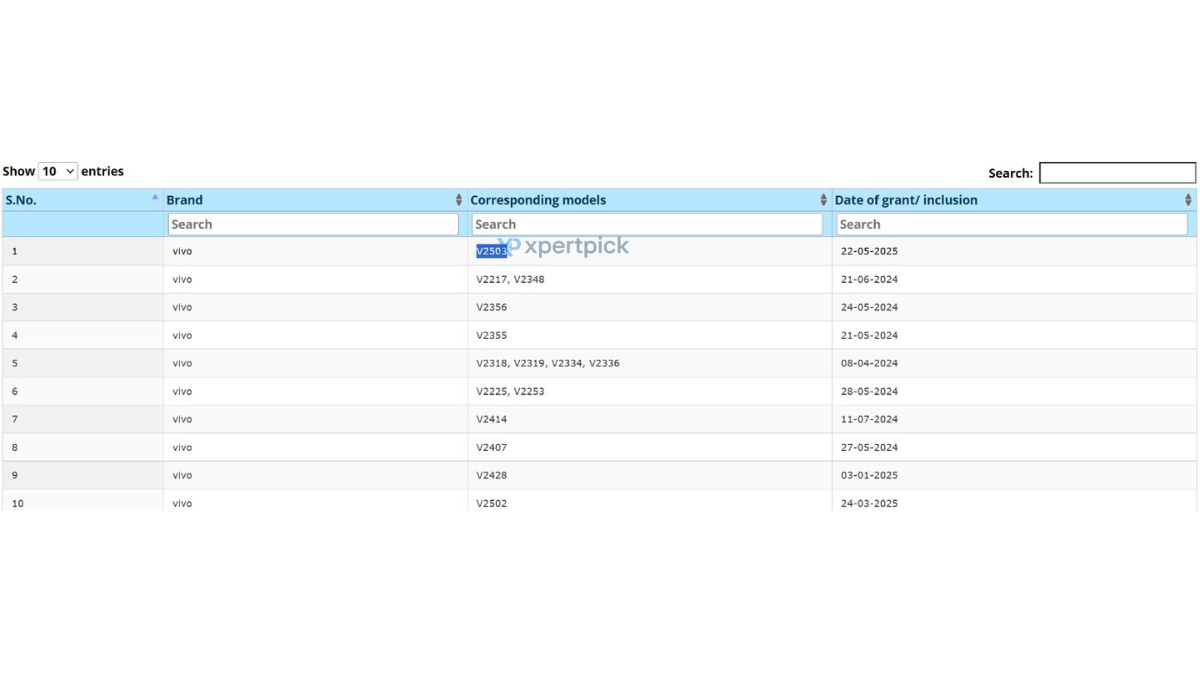Click Date of grant/inclusion sort arrows
The height and width of the screenshot is (680, 1200).
tap(1188, 200)
